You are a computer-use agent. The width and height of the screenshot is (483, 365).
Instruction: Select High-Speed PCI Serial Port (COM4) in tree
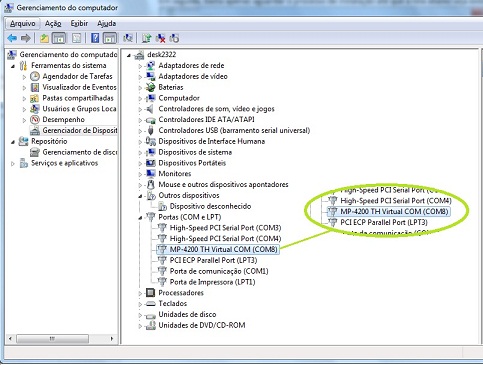[x=225, y=239]
